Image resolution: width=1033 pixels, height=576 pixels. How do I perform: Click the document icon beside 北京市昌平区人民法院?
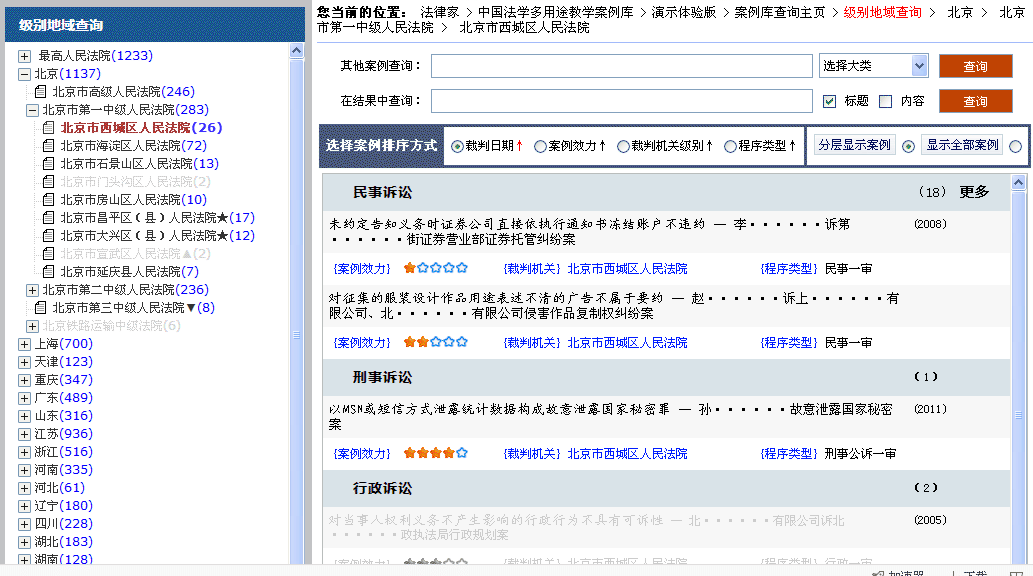pyautogui.click(x=48, y=217)
